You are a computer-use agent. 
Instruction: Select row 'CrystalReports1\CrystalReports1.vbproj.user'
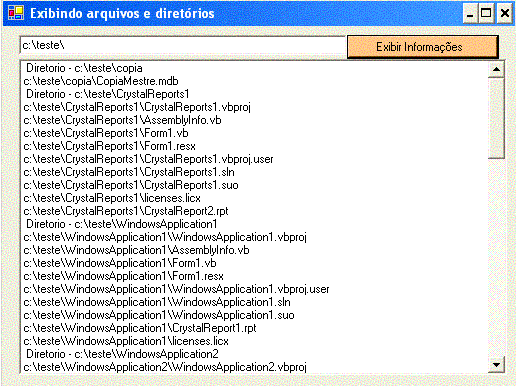pyautogui.click(x=255, y=159)
